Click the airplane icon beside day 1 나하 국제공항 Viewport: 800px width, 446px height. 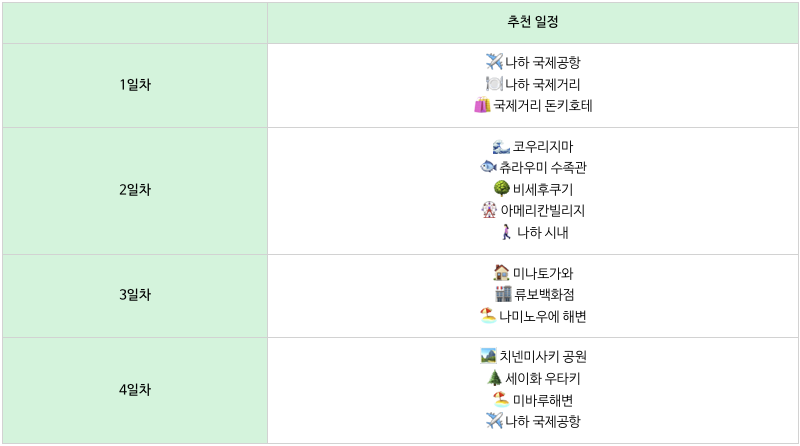tap(494, 62)
